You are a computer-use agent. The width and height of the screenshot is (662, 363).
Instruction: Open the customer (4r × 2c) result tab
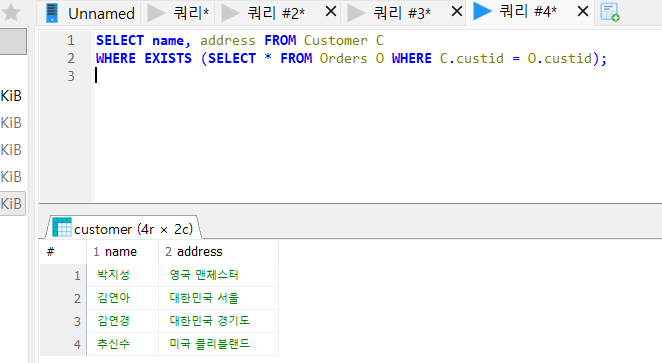[x=123, y=228]
